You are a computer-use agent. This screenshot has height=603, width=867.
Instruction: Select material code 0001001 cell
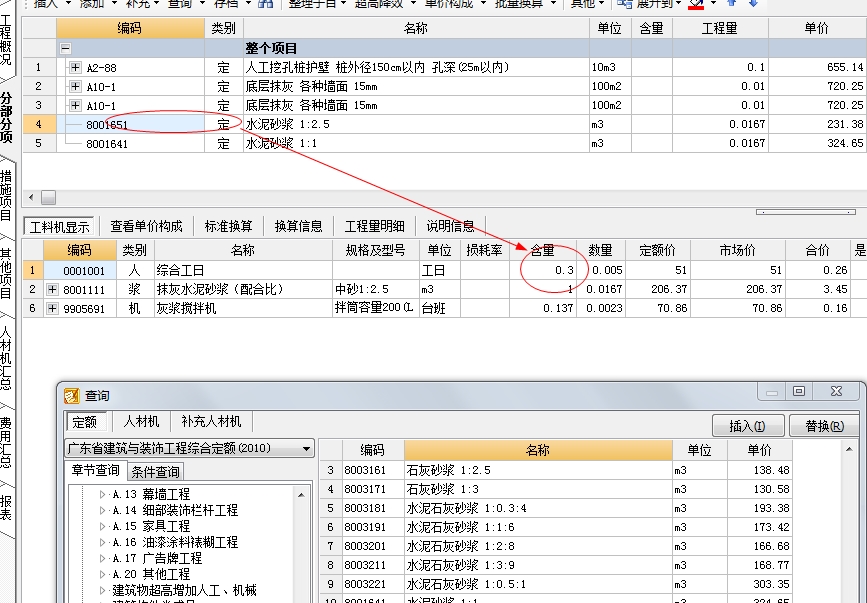coord(80,271)
